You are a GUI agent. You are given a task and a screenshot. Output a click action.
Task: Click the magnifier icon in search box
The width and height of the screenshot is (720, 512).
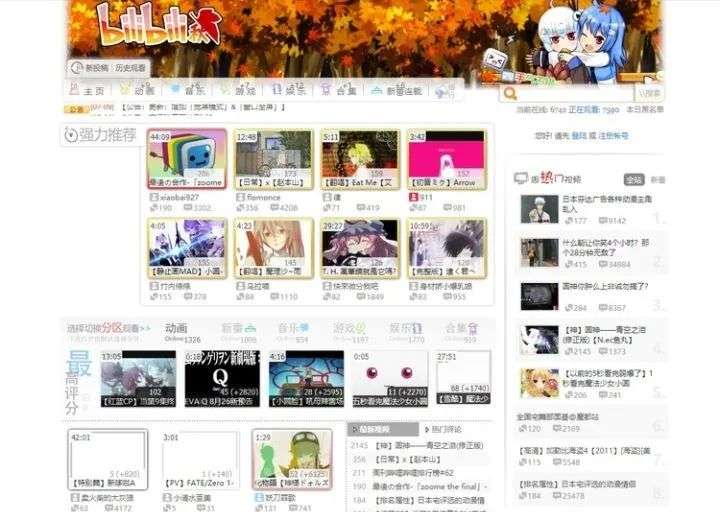(x=510, y=94)
